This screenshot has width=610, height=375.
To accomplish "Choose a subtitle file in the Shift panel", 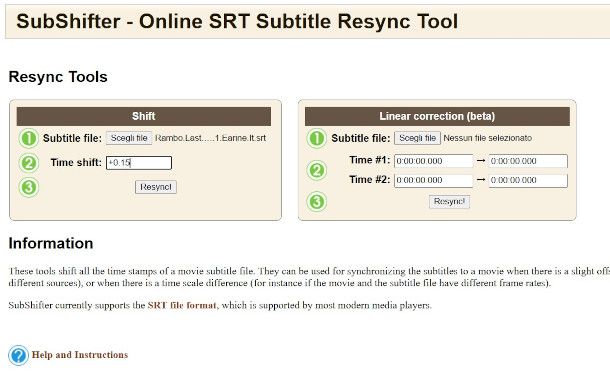I will pos(129,138).
